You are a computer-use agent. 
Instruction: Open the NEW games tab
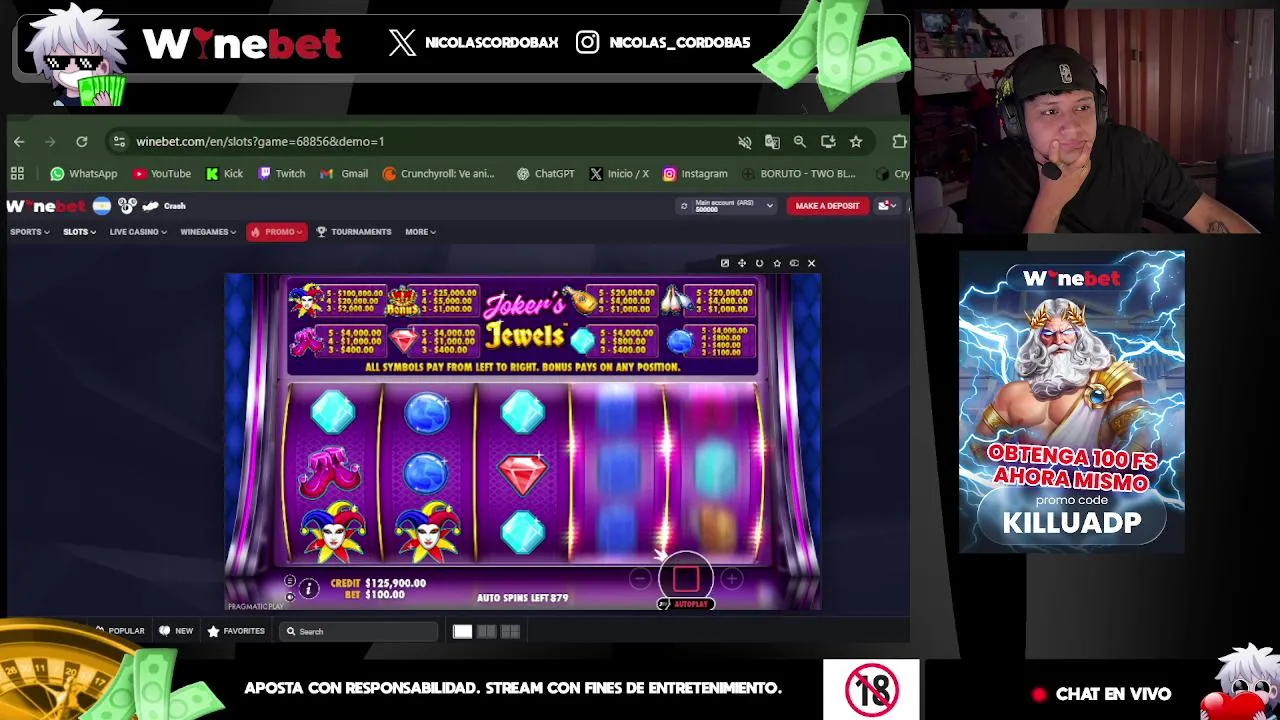(x=176, y=632)
